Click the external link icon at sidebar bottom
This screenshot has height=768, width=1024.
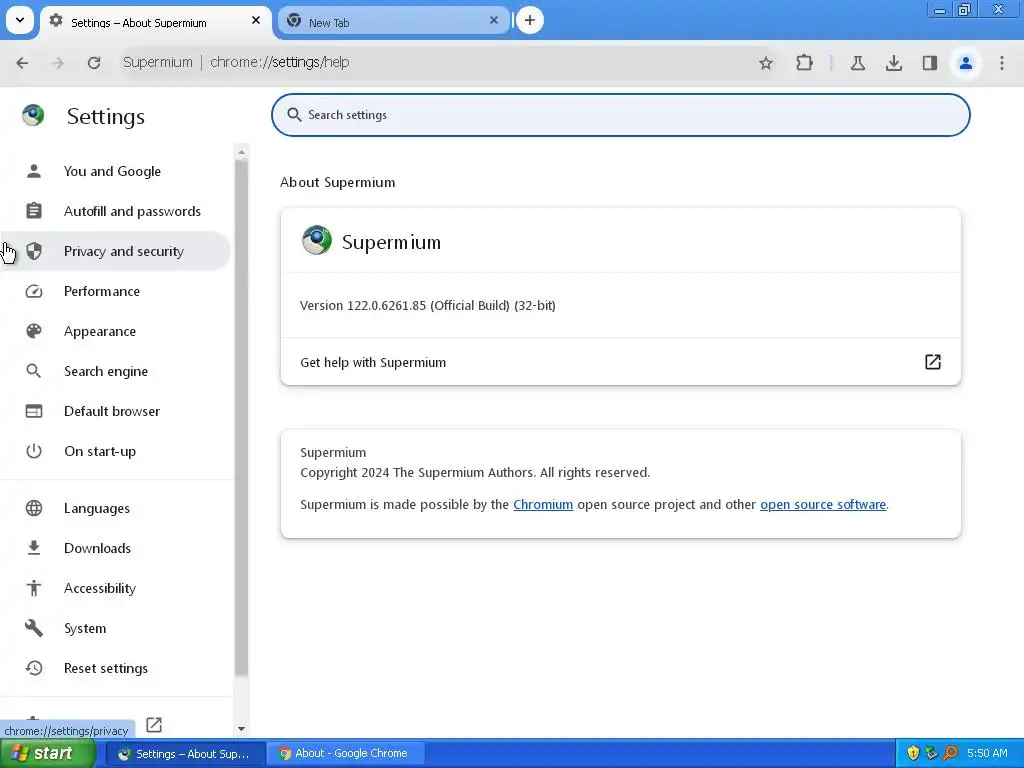(x=154, y=724)
